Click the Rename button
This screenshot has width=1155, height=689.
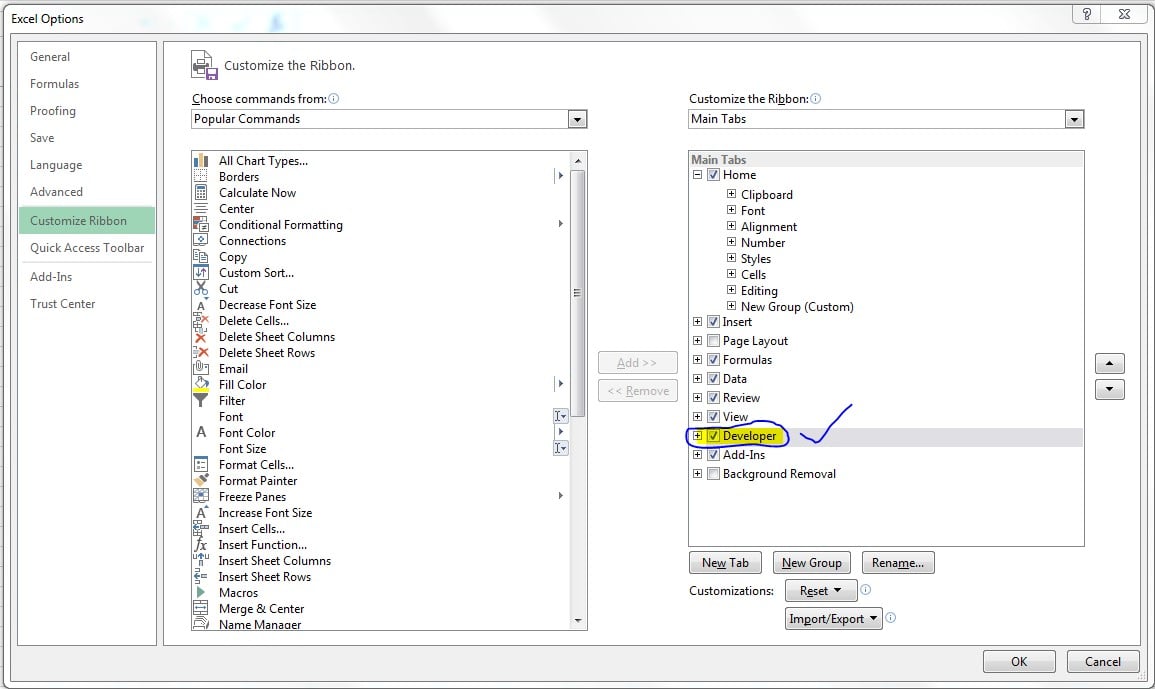tap(898, 563)
